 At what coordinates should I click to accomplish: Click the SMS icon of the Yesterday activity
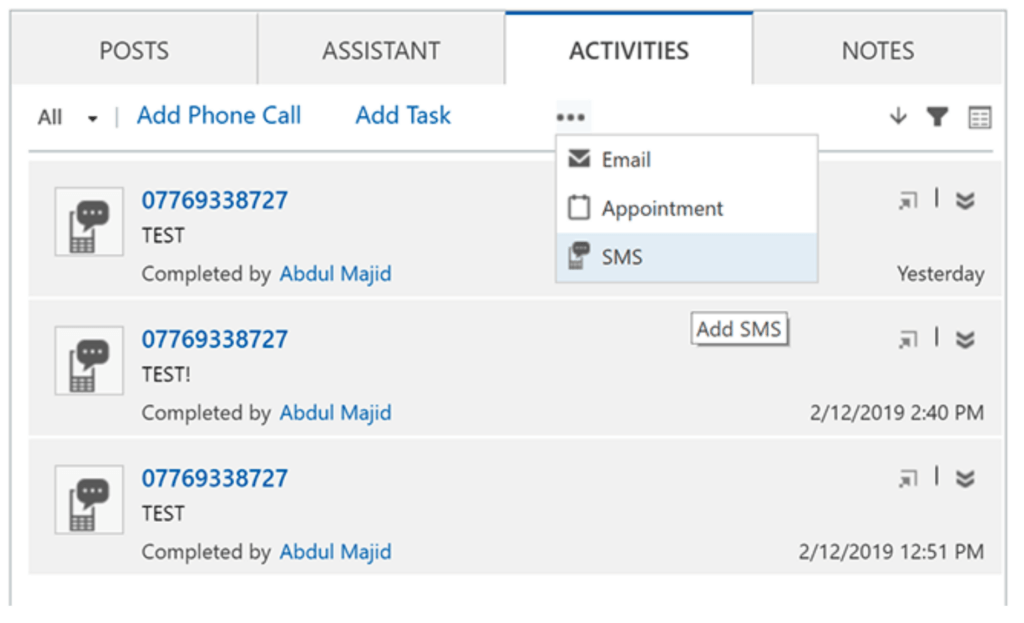89,221
